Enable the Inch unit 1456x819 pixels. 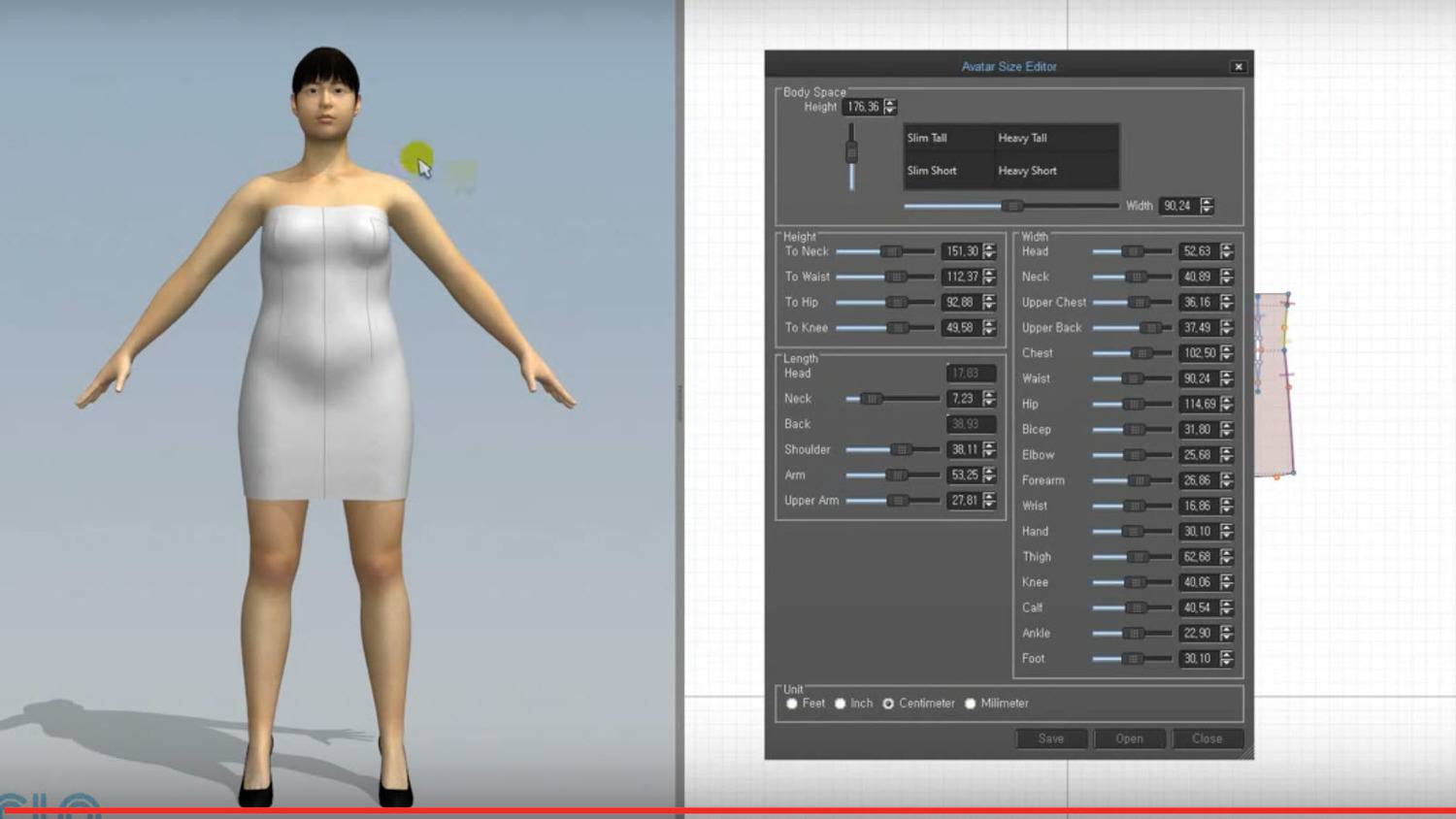840,704
